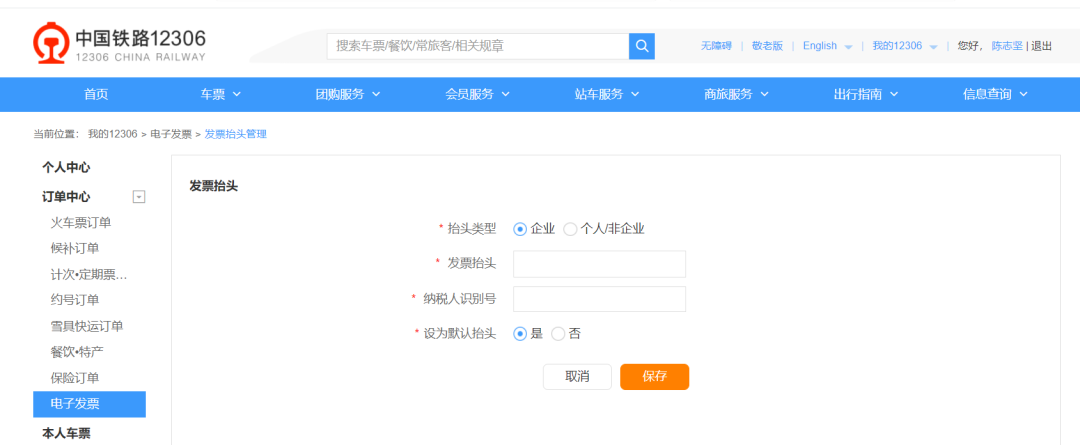The width and height of the screenshot is (1080, 445).
Task: Click the 取消 button
Action: (x=577, y=377)
